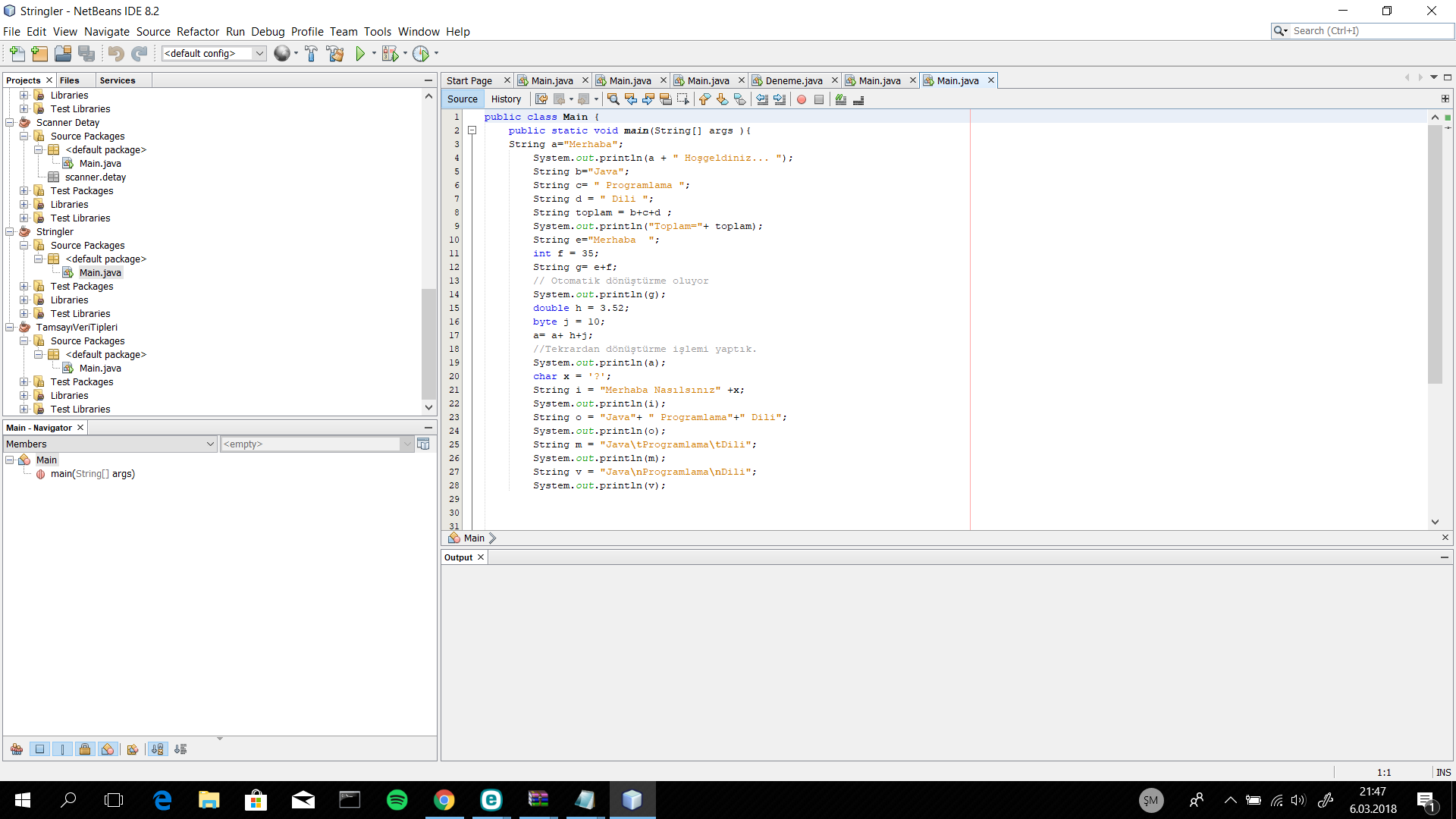1456x819 pixels.
Task: Click the Build Project hammer icon
Action: pos(311,53)
